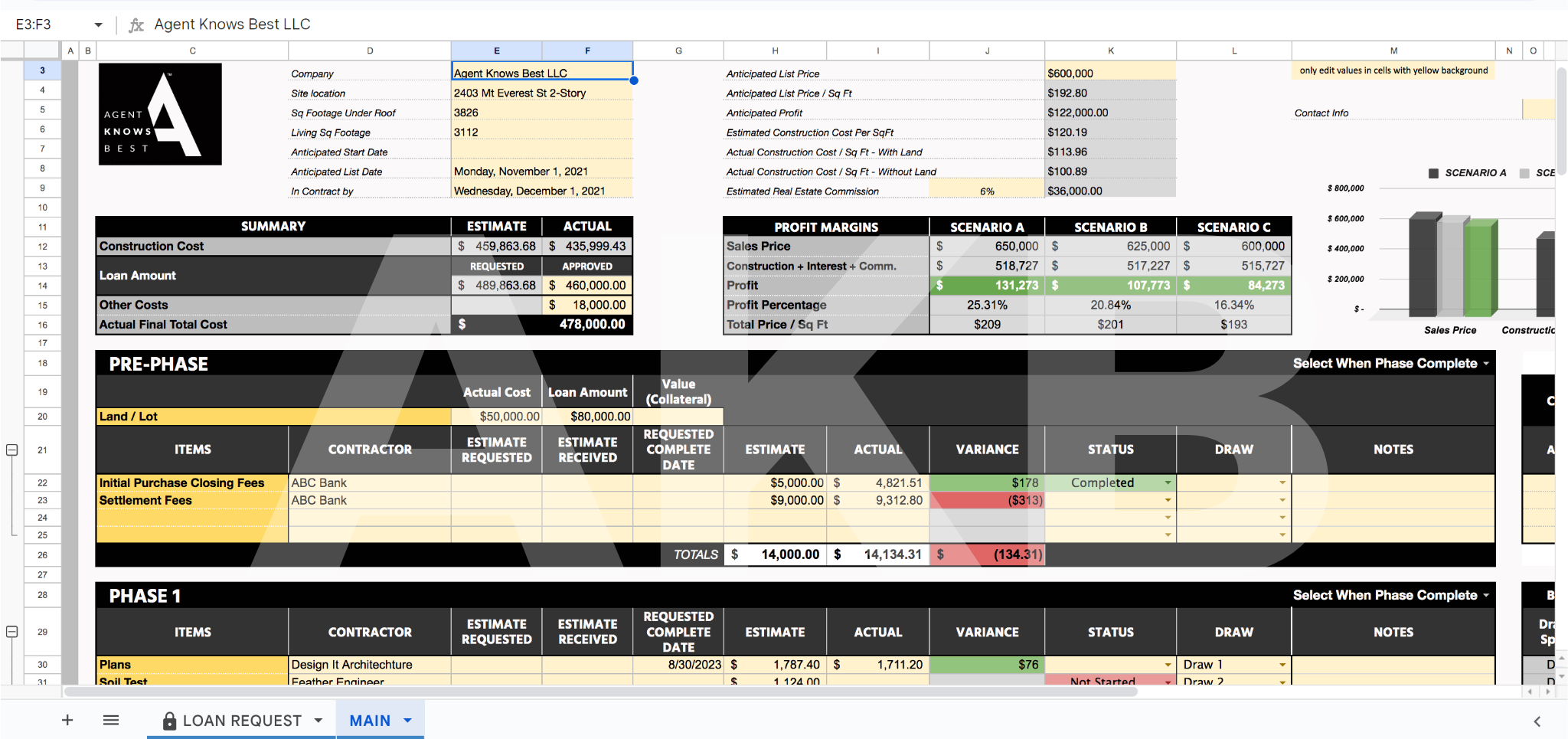Open the all sheets list icon
Viewport: 1568px width, 739px height.
coord(111,720)
